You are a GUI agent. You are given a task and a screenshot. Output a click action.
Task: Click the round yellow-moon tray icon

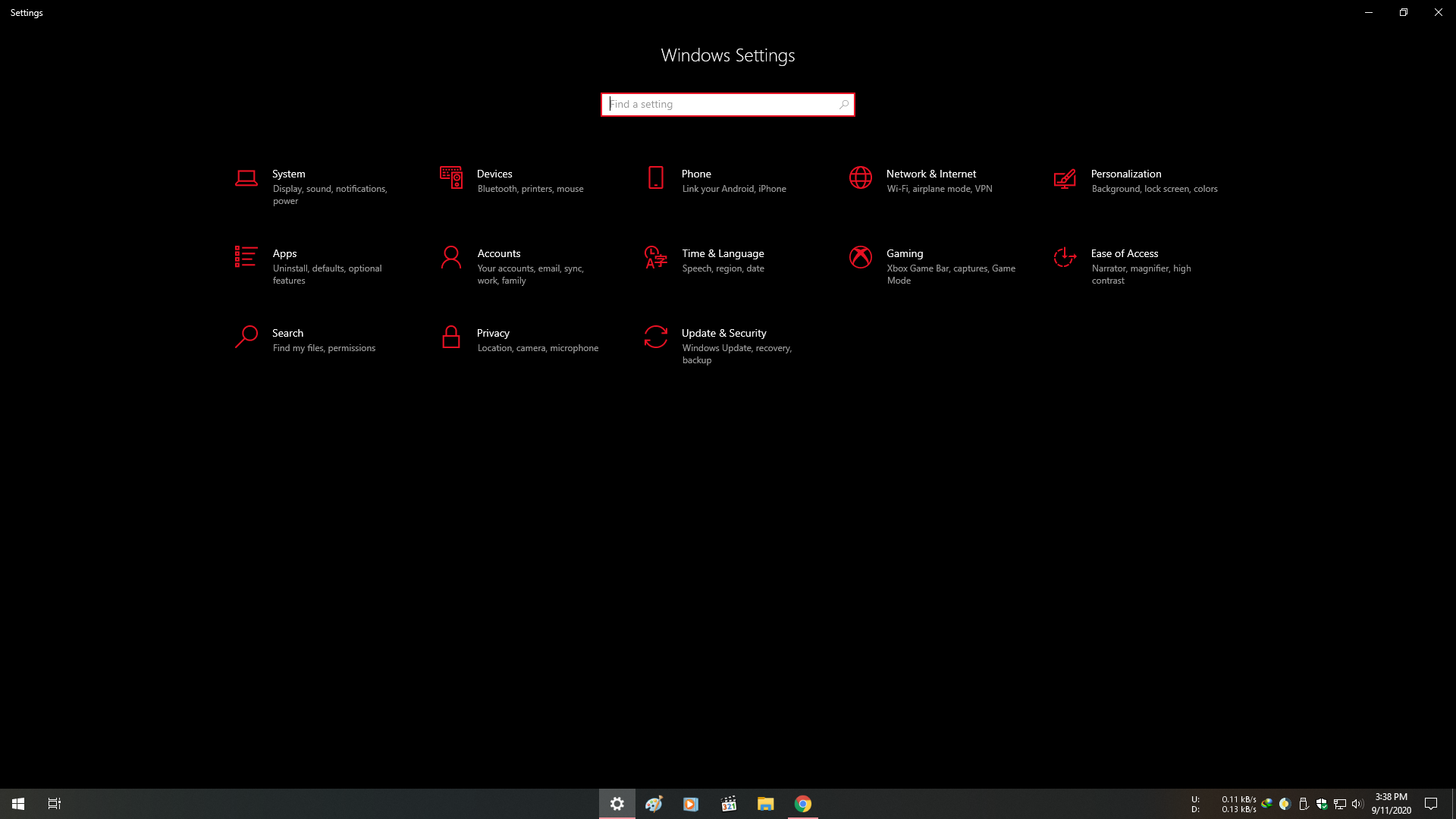tap(1285, 804)
